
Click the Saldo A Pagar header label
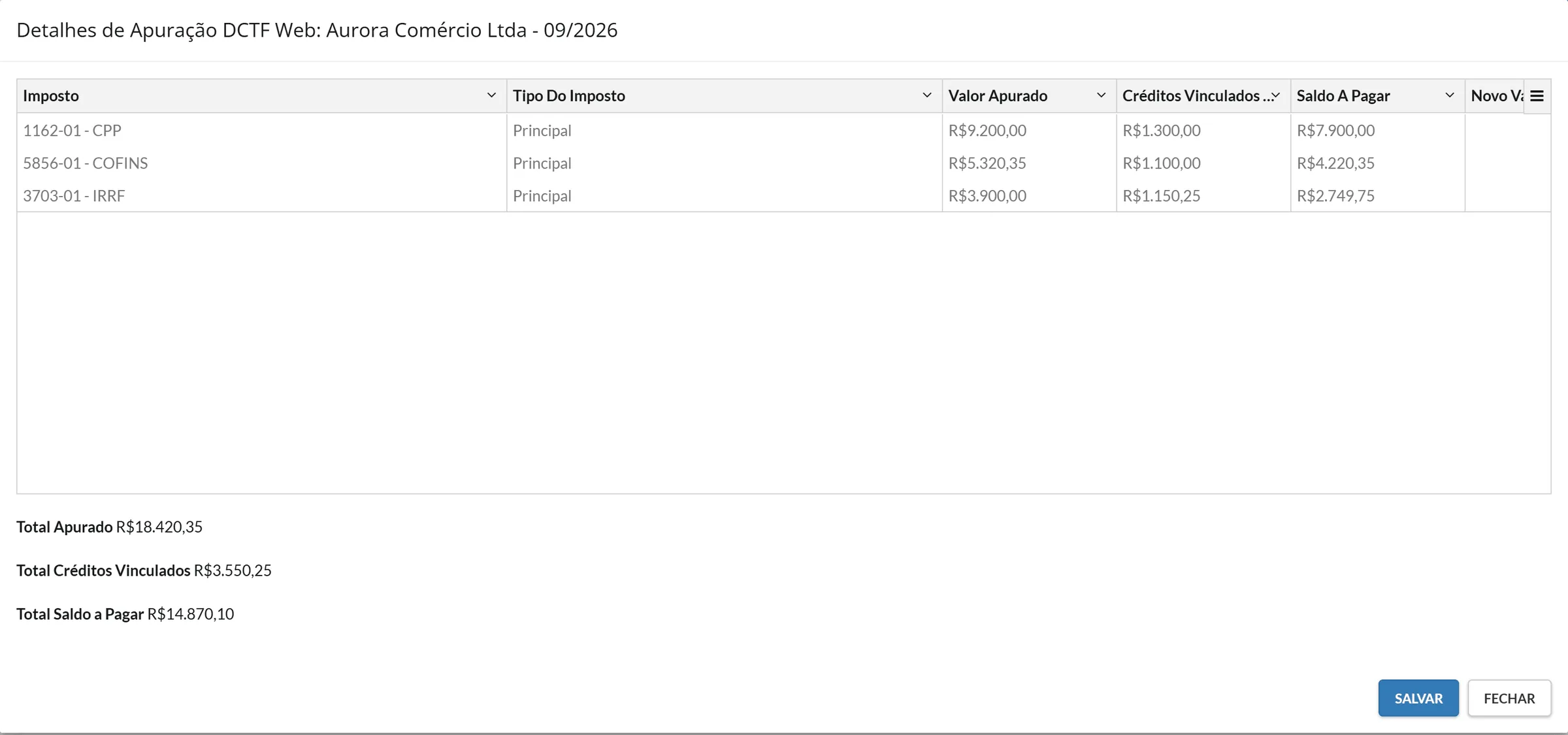coord(1343,95)
